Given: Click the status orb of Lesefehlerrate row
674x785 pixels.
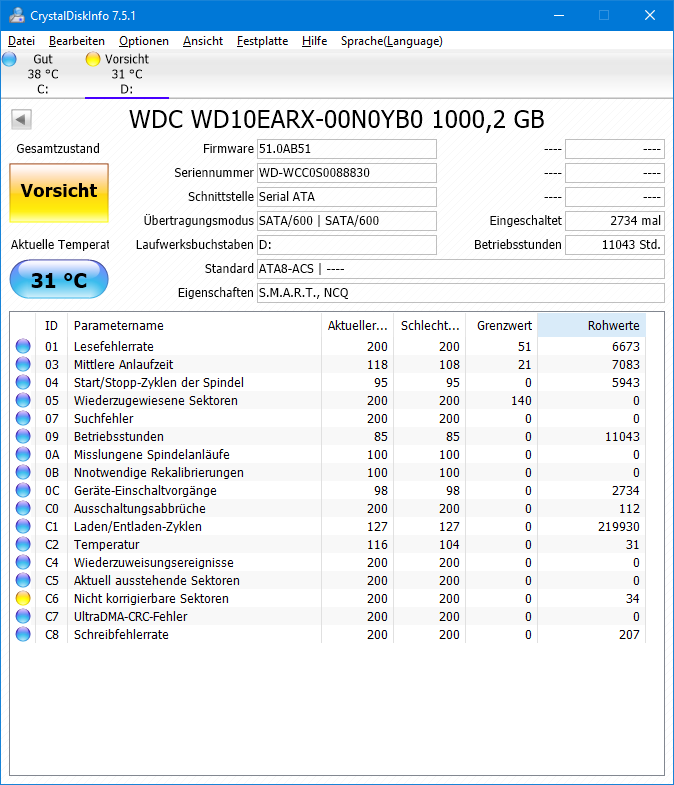Looking at the screenshot, I should point(23,346).
